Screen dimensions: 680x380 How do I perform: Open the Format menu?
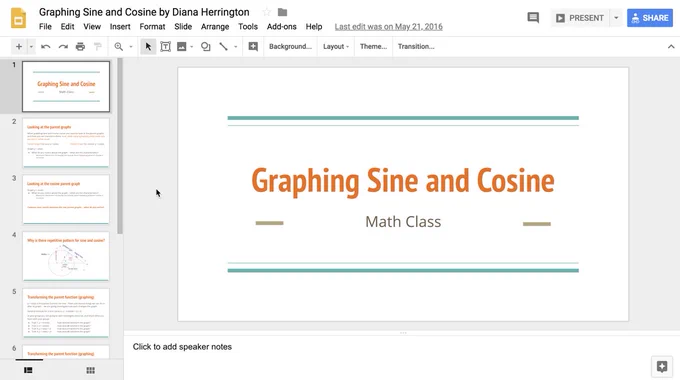(152, 26)
